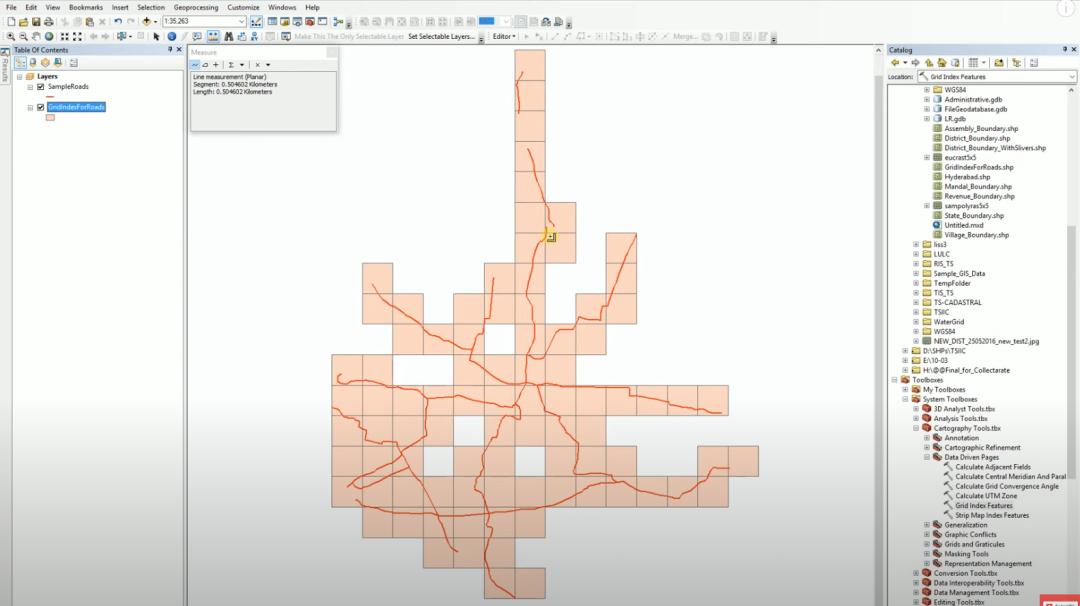Expand the Generalization toolset
This screenshot has width=1080, height=606.
[927, 525]
